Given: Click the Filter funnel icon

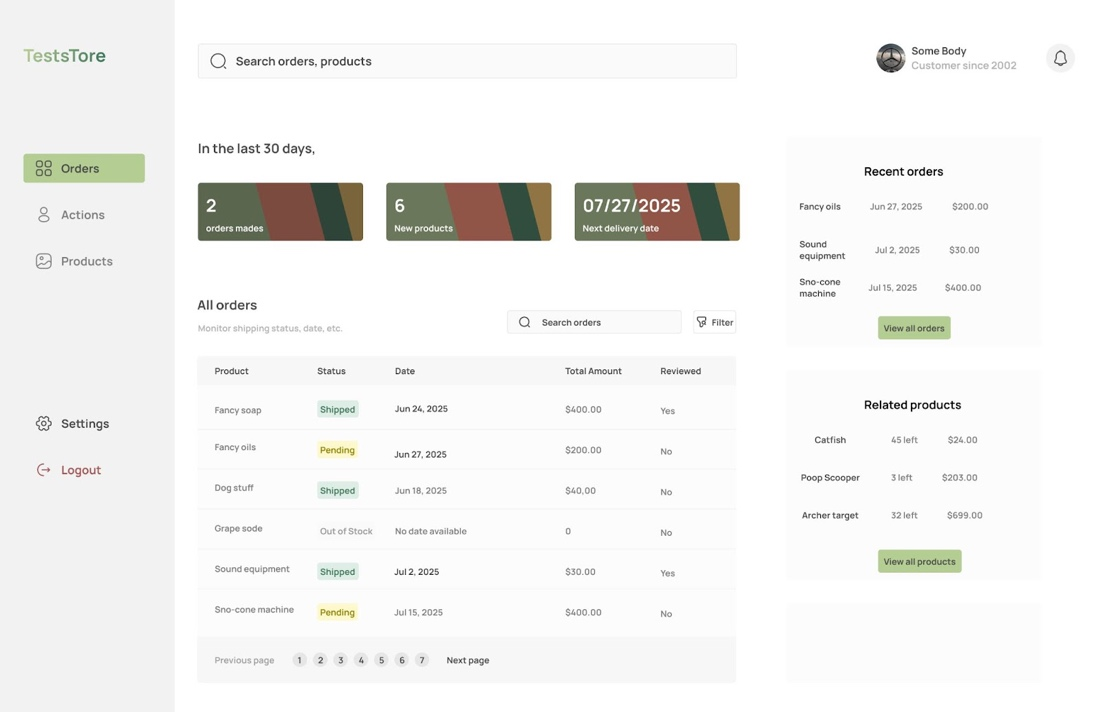Looking at the screenshot, I should point(702,321).
